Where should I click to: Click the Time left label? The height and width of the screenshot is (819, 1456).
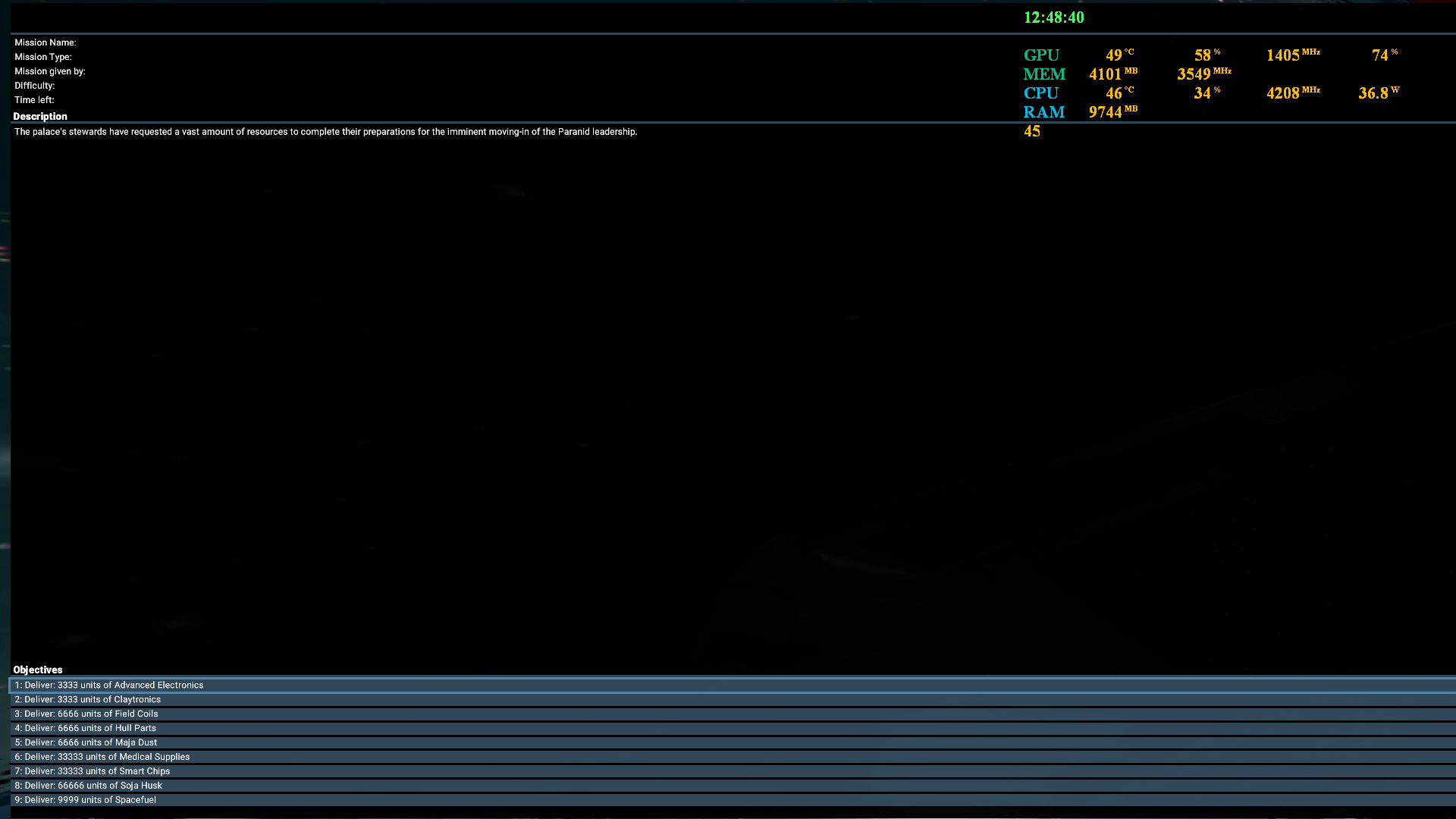pyautogui.click(x=34, y=100)
